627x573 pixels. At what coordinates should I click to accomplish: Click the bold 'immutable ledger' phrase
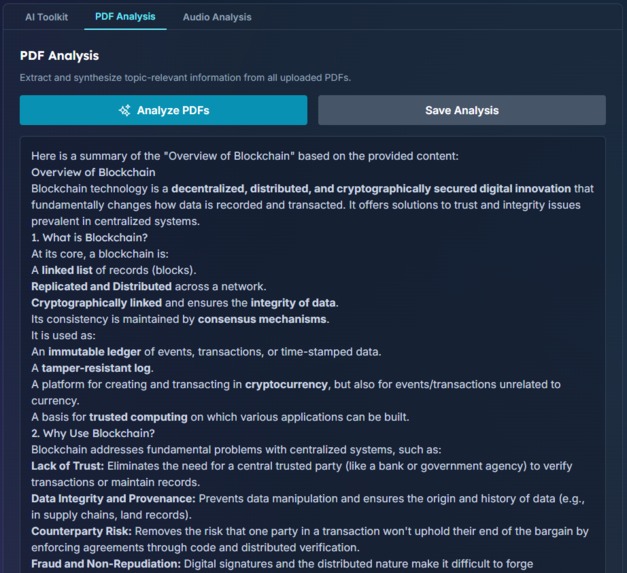(x=94, y=352)
